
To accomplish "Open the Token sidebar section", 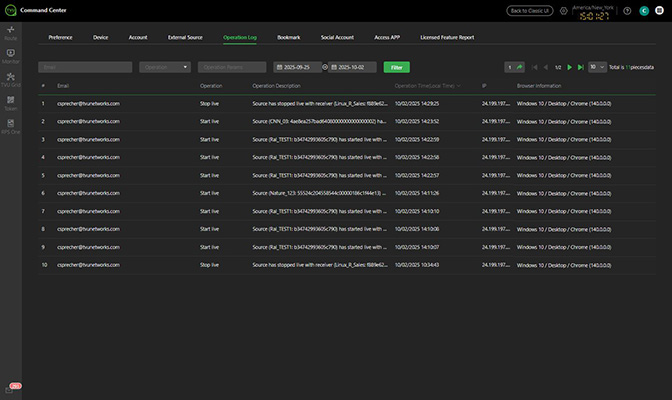I will click(x=11, y=103).
